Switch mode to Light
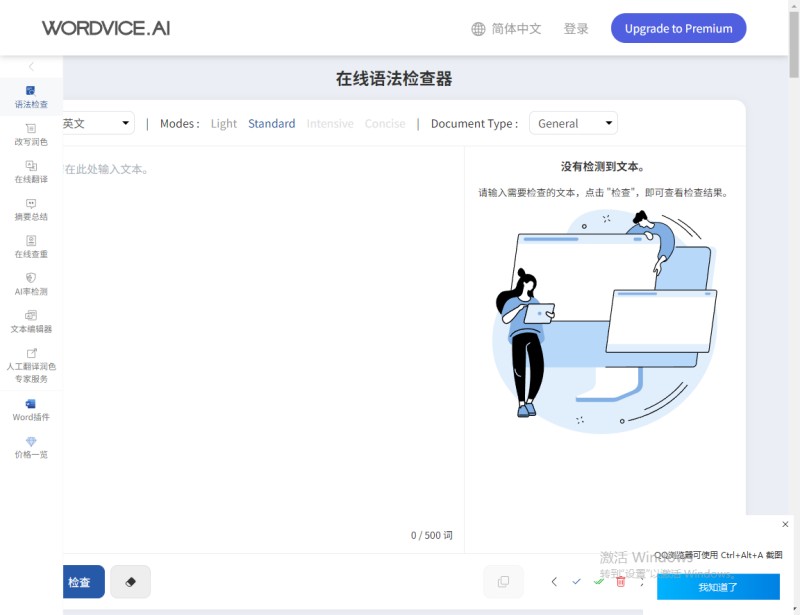Image resolution: width=800 pixels, height=615 pixels. pos(223,123)
